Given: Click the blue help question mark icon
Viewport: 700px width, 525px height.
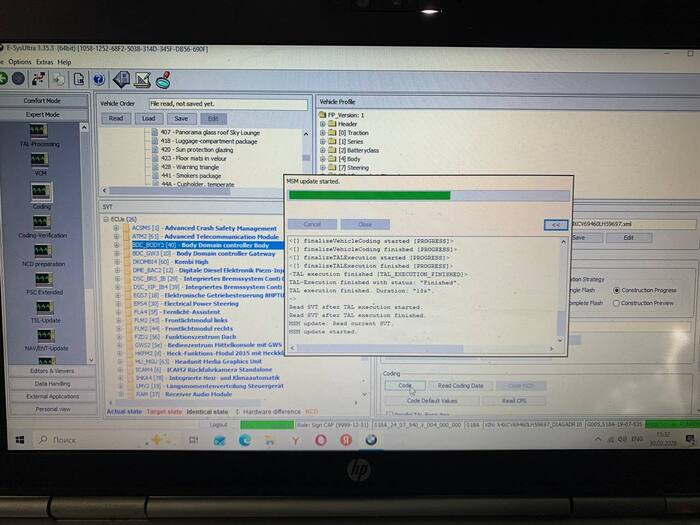Looking at the screenshot, I should (x=99, y=79).
